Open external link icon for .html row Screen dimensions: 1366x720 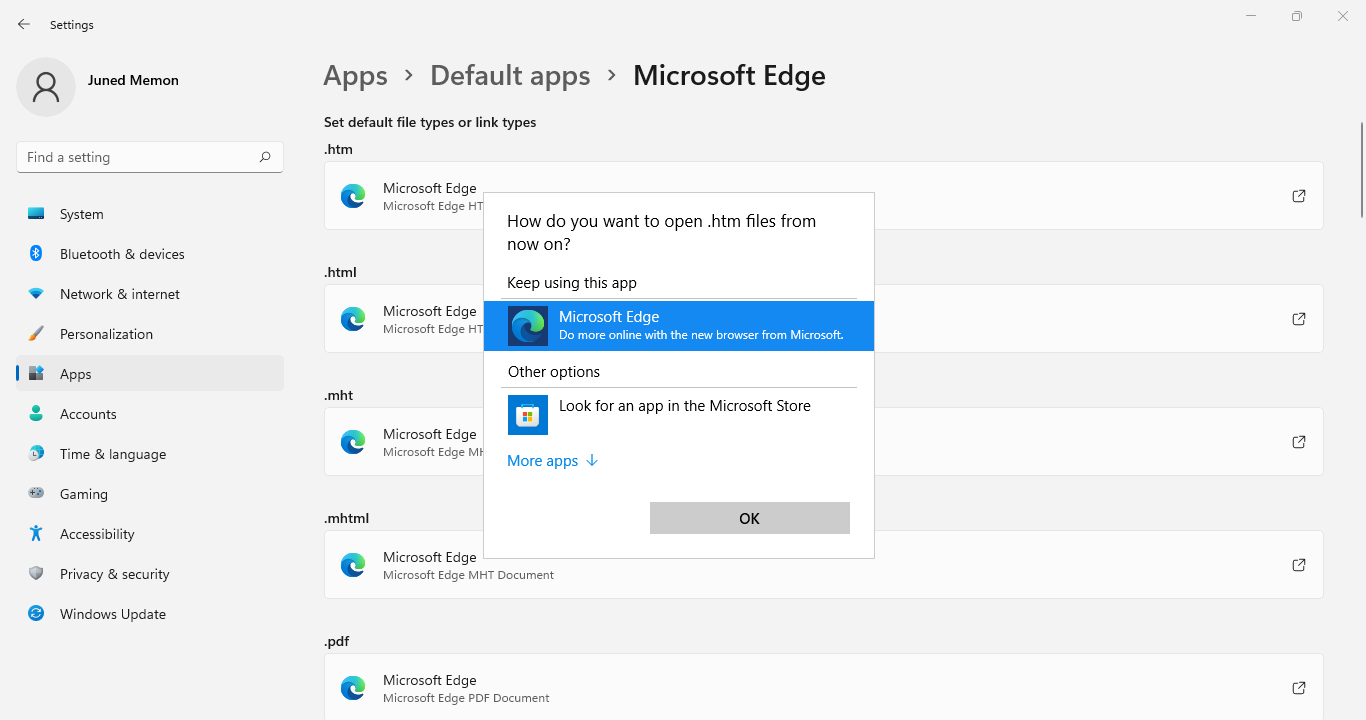(1299, 319)
